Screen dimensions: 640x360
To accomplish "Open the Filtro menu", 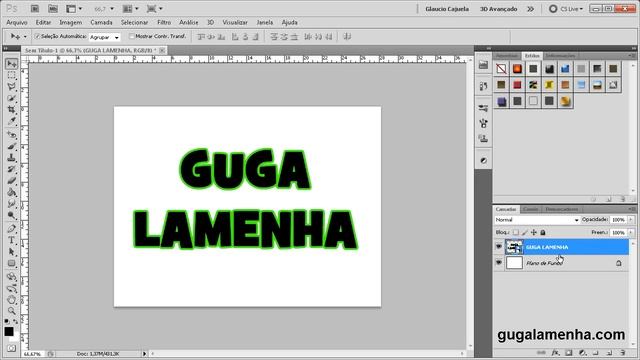I will 164,22.
